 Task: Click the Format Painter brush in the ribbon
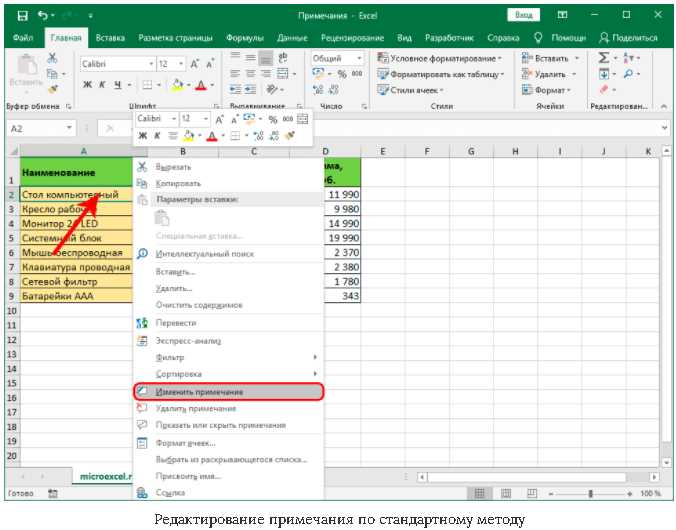tap(53, 89)
